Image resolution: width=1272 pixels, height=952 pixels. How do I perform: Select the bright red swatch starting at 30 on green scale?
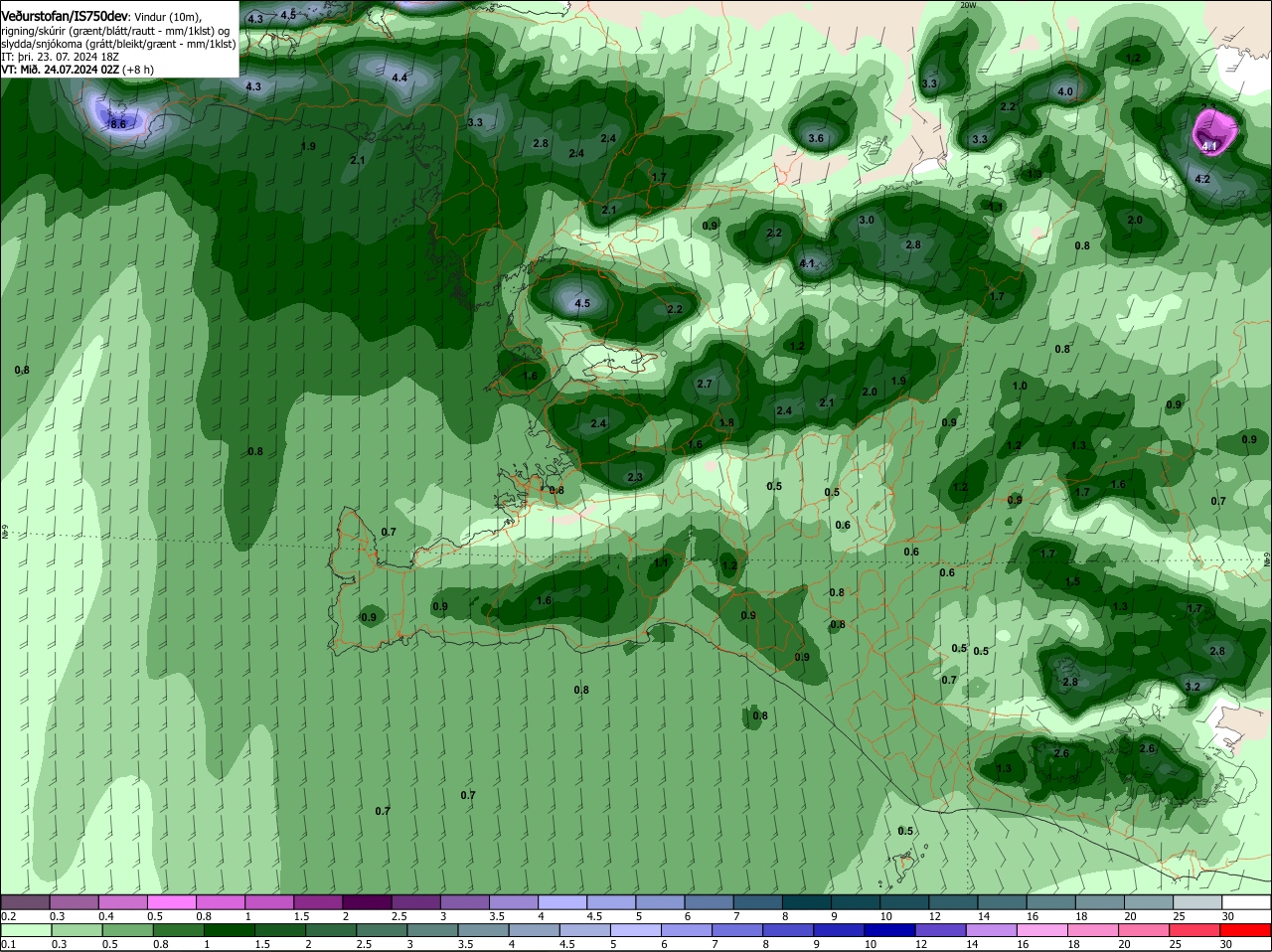(x=1247, y=930)
